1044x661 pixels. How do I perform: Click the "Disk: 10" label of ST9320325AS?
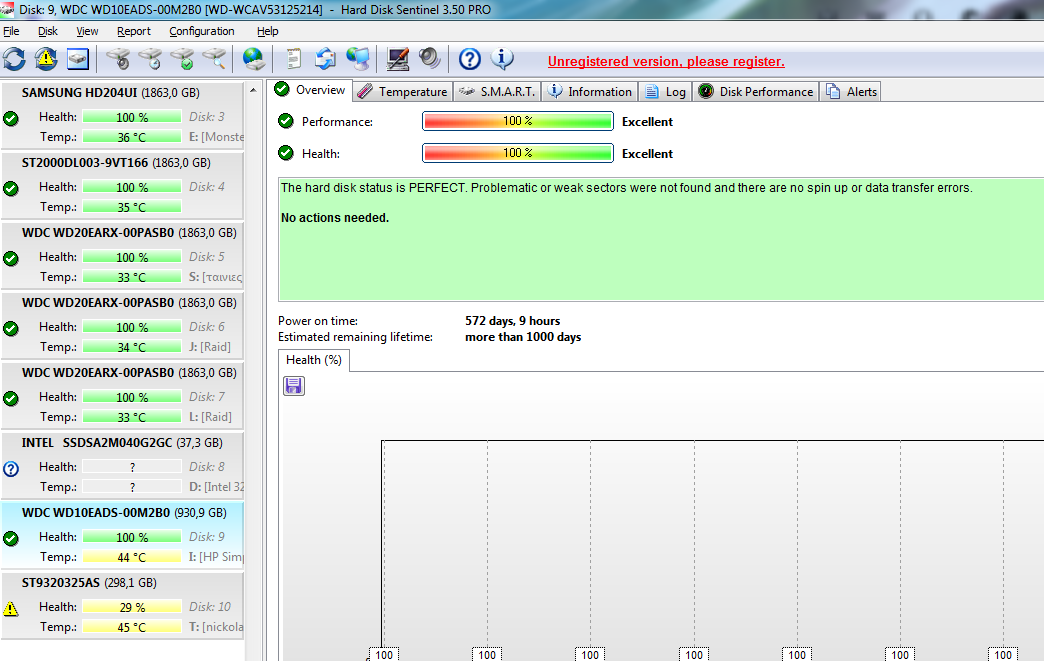coord(210,606)
